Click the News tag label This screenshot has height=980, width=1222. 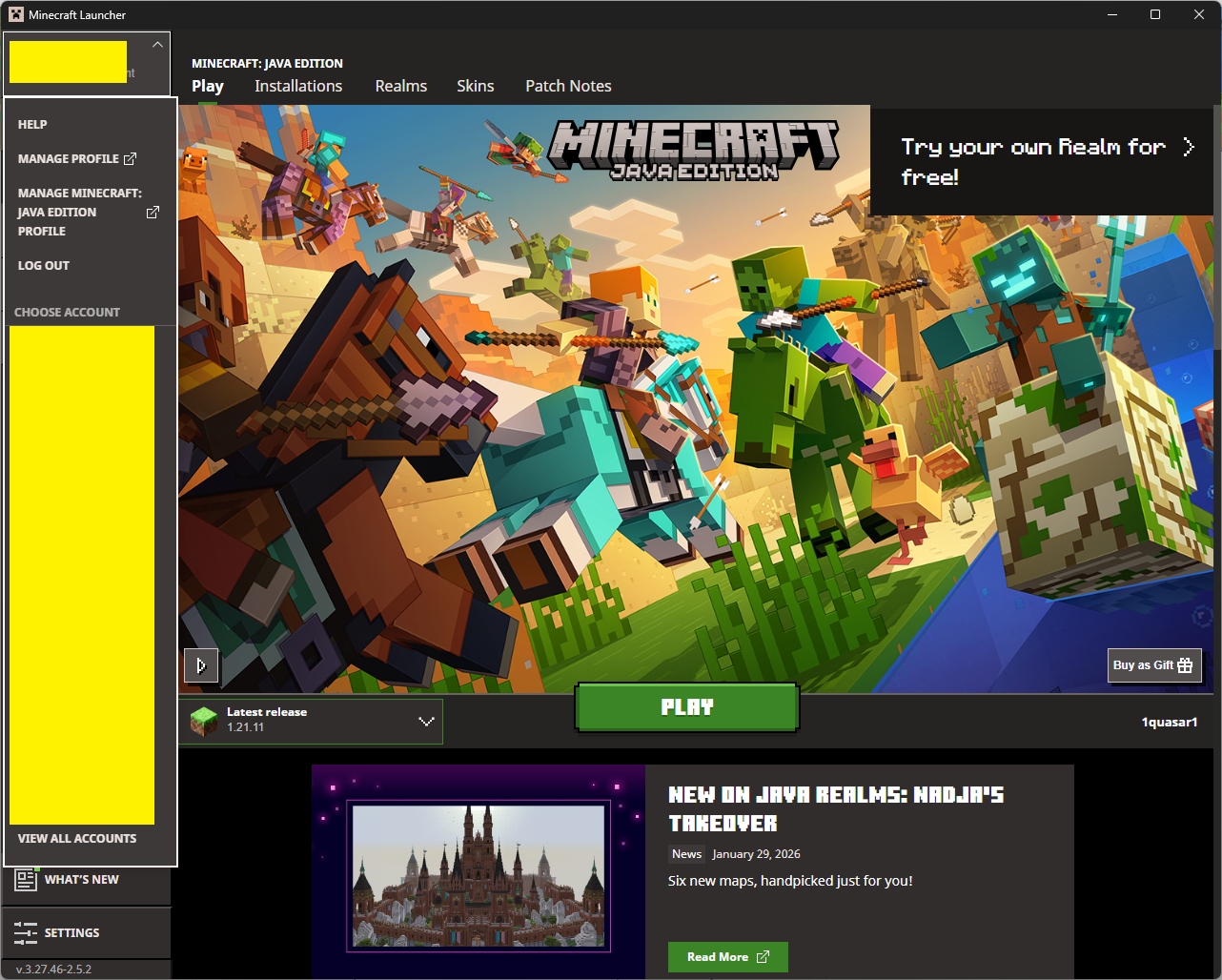686,854
